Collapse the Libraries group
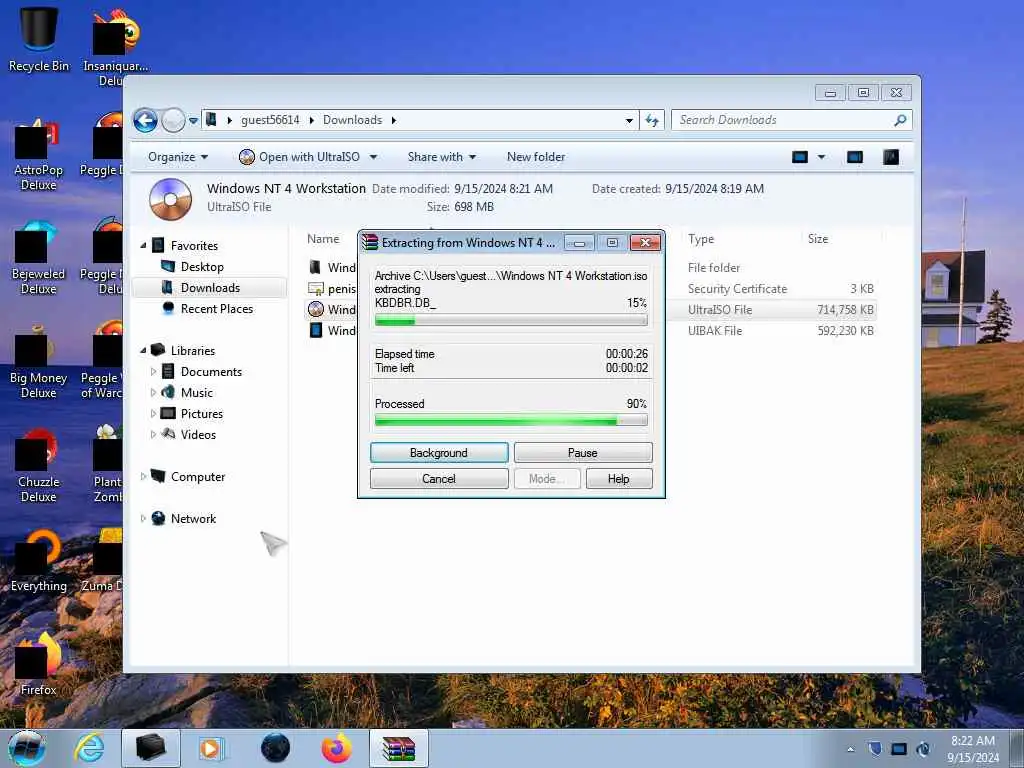Image resolution: width=1024 pixels, height=768 pixels. (x=144, y=351)
